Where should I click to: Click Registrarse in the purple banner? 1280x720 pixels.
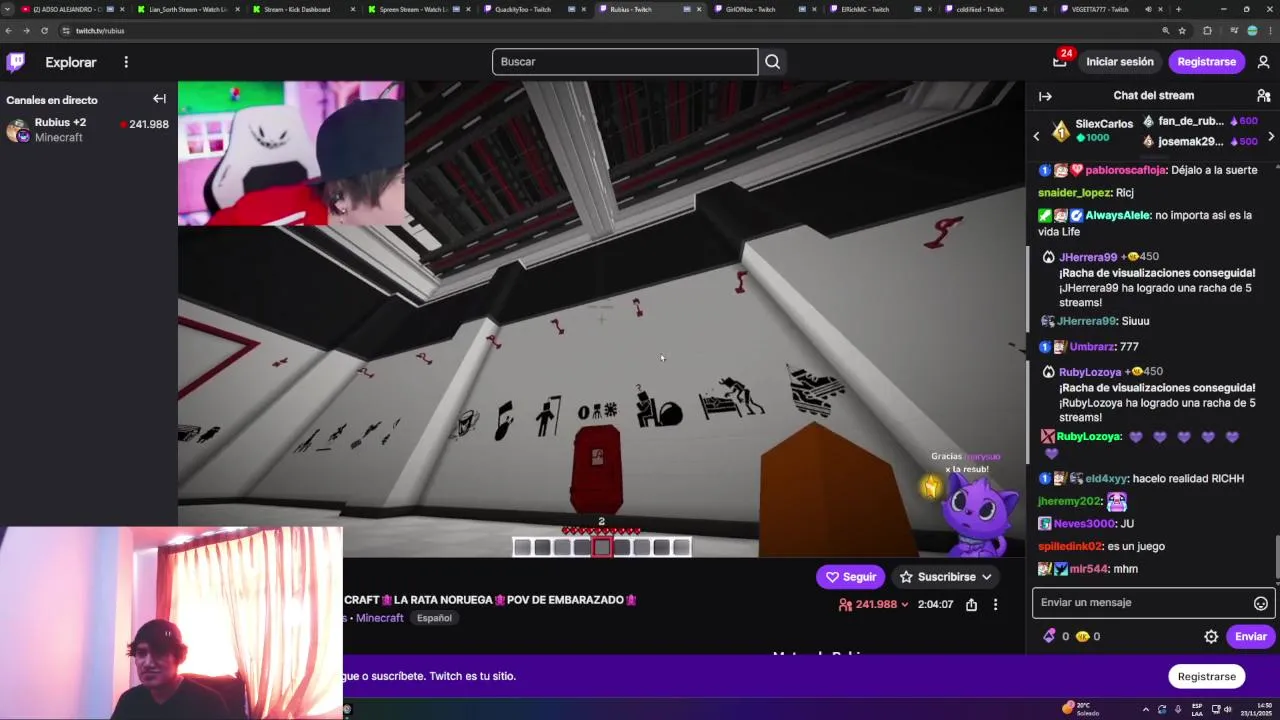(x=1207, y=677)
